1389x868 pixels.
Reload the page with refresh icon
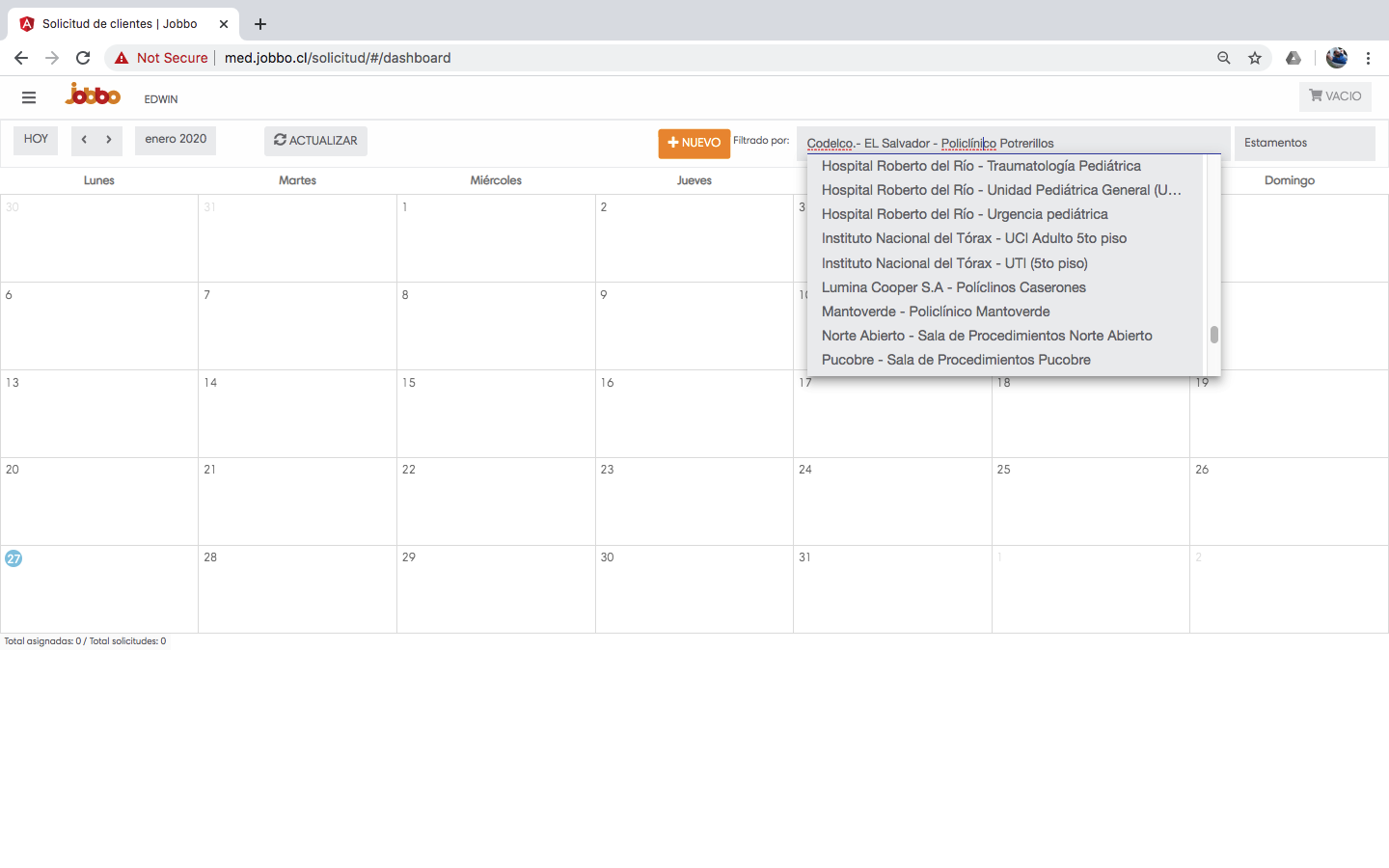(x=83, y=58)
